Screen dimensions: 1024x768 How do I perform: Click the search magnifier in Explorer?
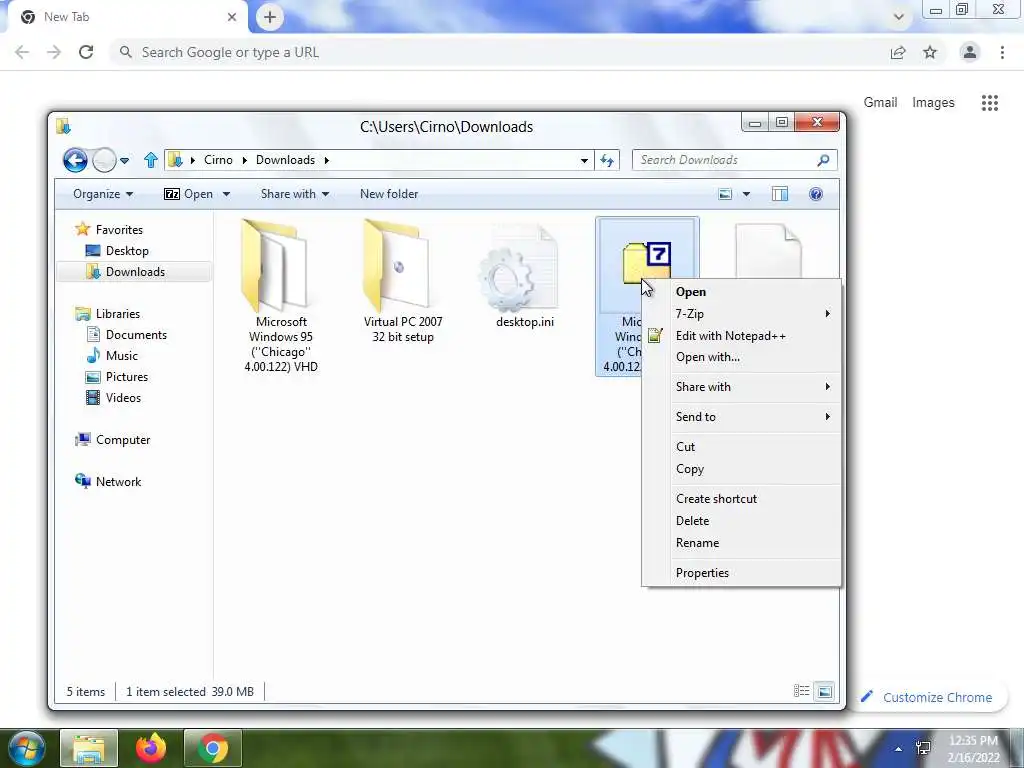pos(824,160)
